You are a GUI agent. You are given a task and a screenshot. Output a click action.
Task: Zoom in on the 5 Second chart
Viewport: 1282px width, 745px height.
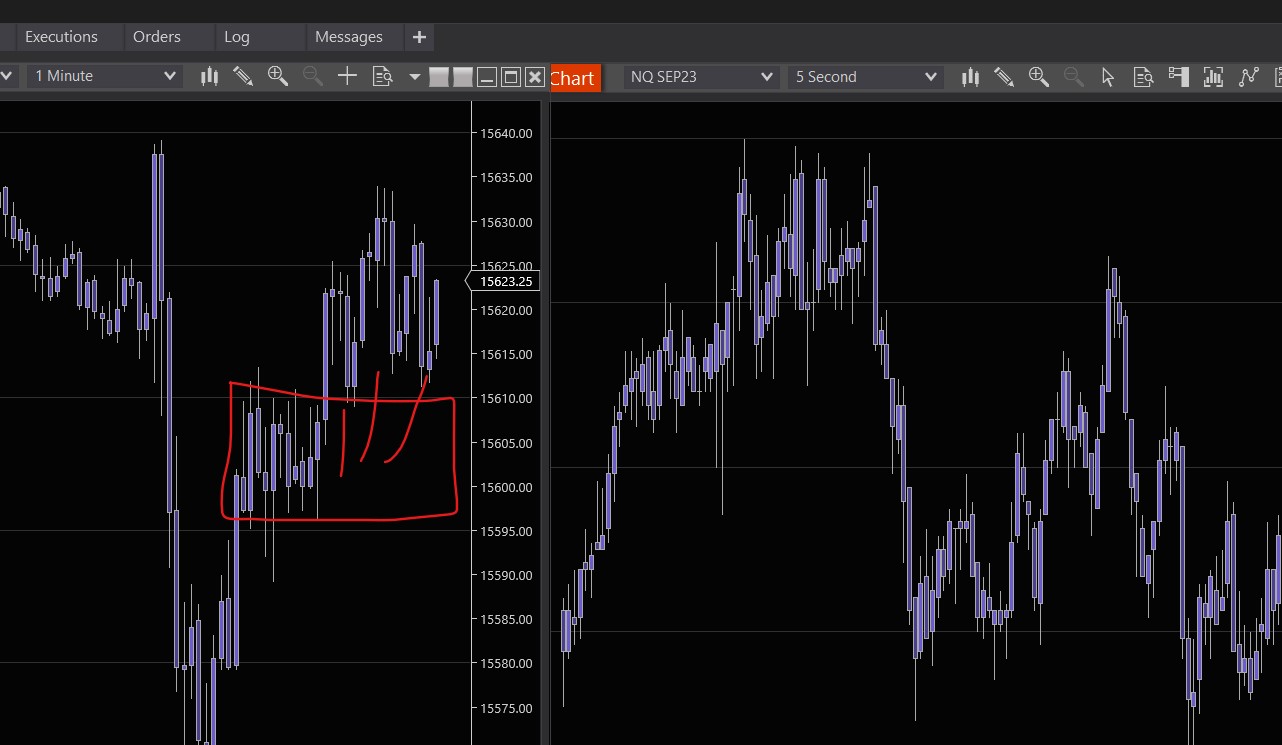pos(1039,77)
